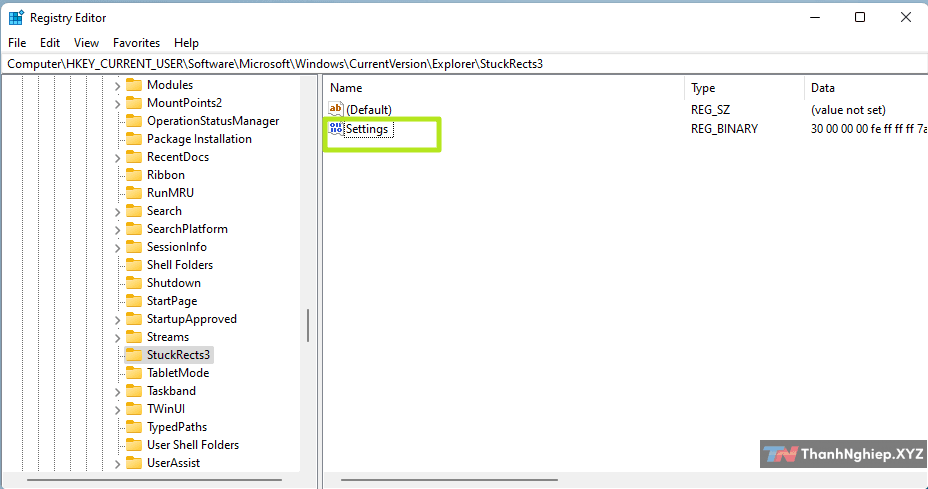928x489 pixels.
Task: Expand the Modules key
Action: tap(117, 86)
